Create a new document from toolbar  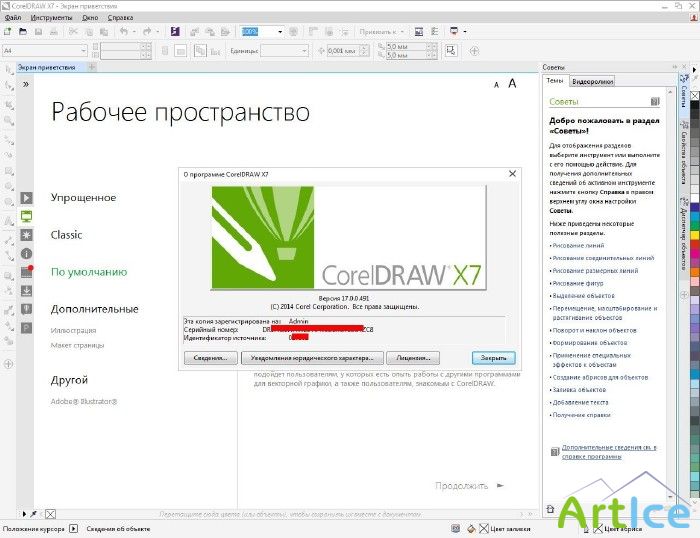[x=8, y=32]
